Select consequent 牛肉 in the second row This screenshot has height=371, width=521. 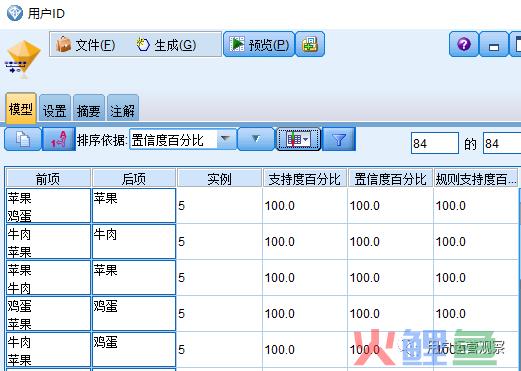(x=134, y=242)
